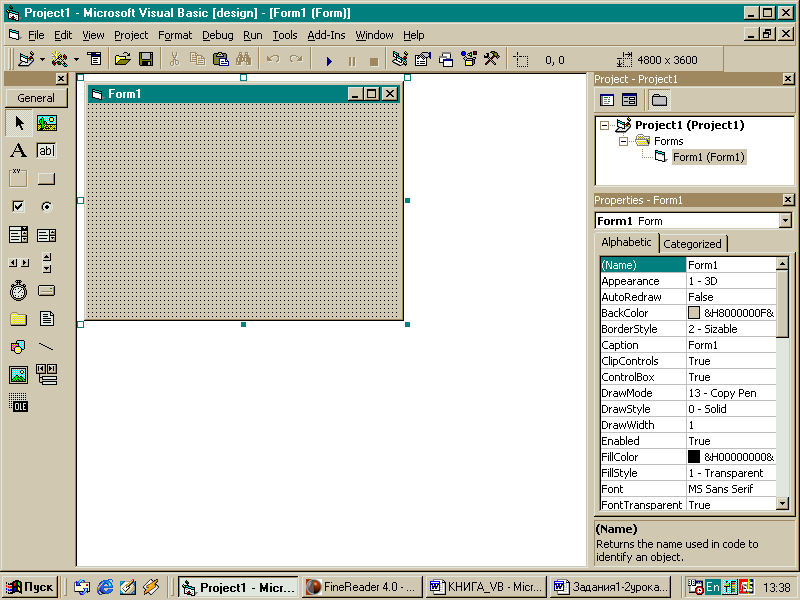800x600 pixels.
Task: Open КНИГА_VB Word taskbar button
Action: click(486, 587)
